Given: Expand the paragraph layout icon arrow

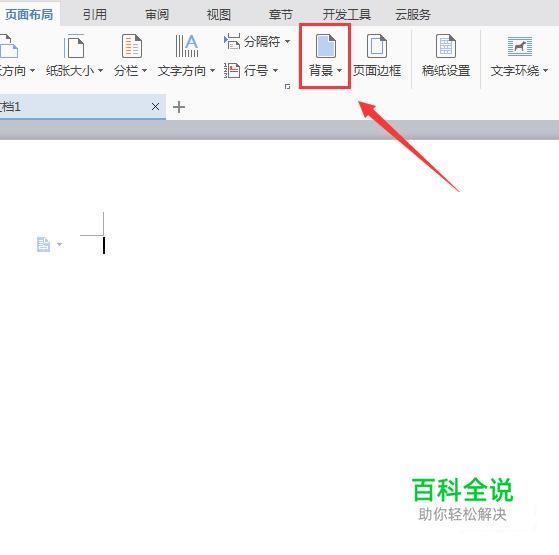Looking at the screenshot, I should (x=60, y=245).
